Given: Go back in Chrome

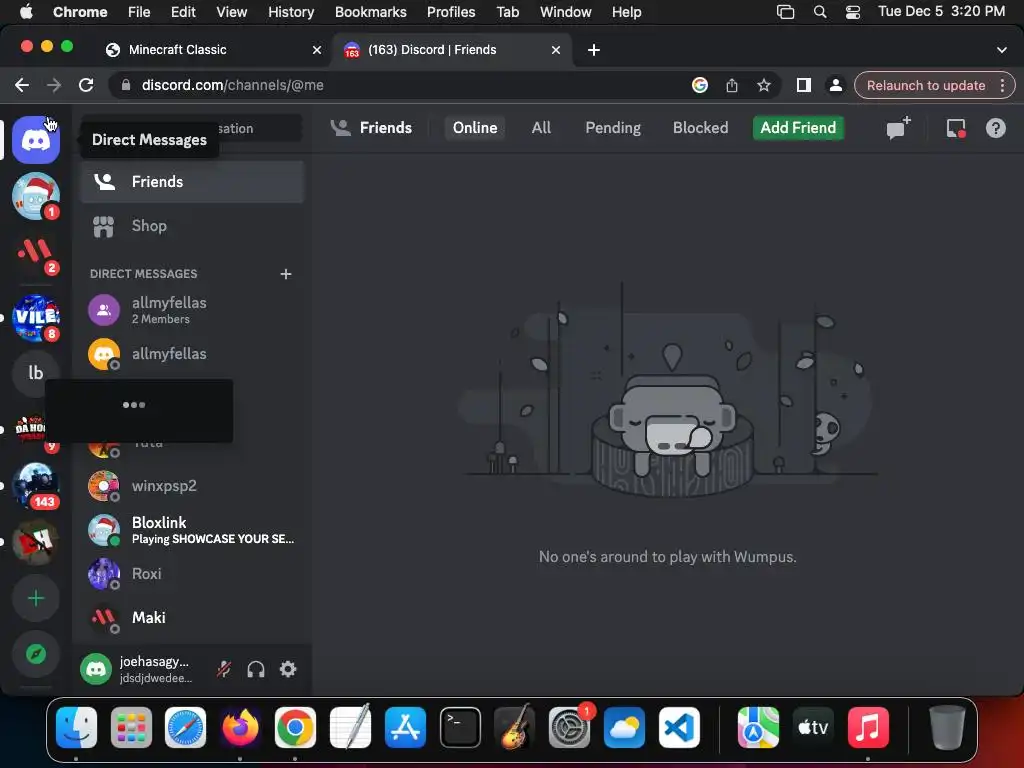Looking at the screenshot, I should tap(22, 85).
